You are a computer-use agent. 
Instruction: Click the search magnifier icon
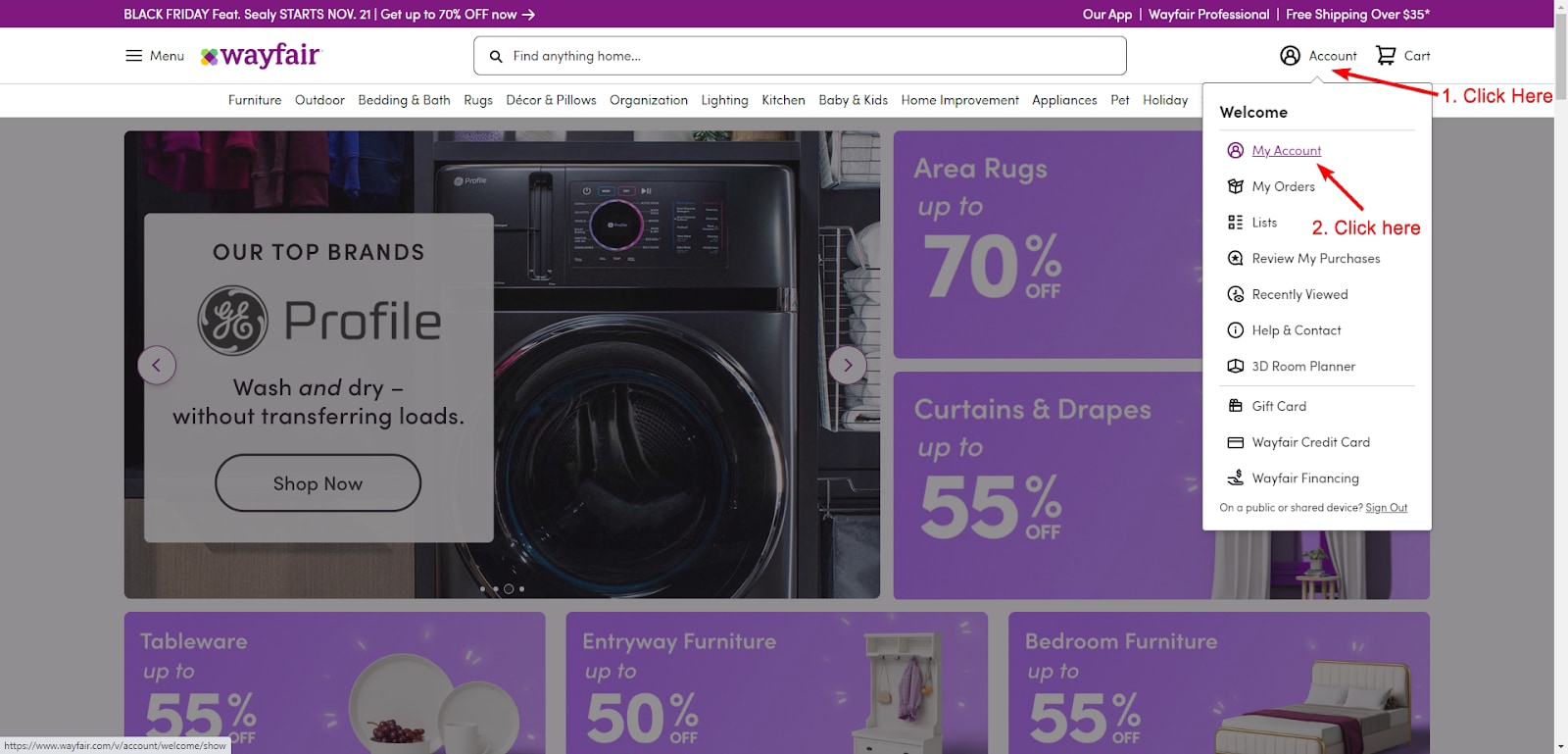(x=496, y=57)
